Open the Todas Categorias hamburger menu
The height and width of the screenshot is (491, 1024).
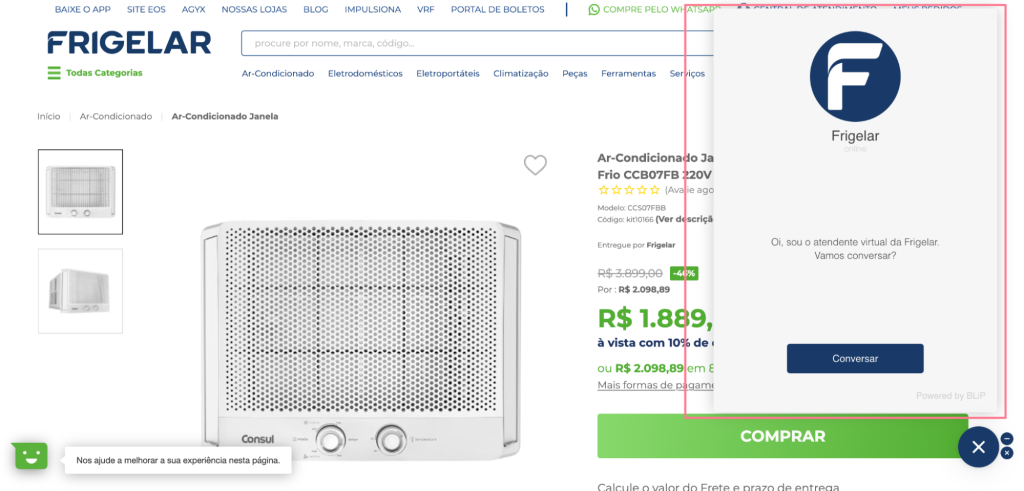coord(54,73)
